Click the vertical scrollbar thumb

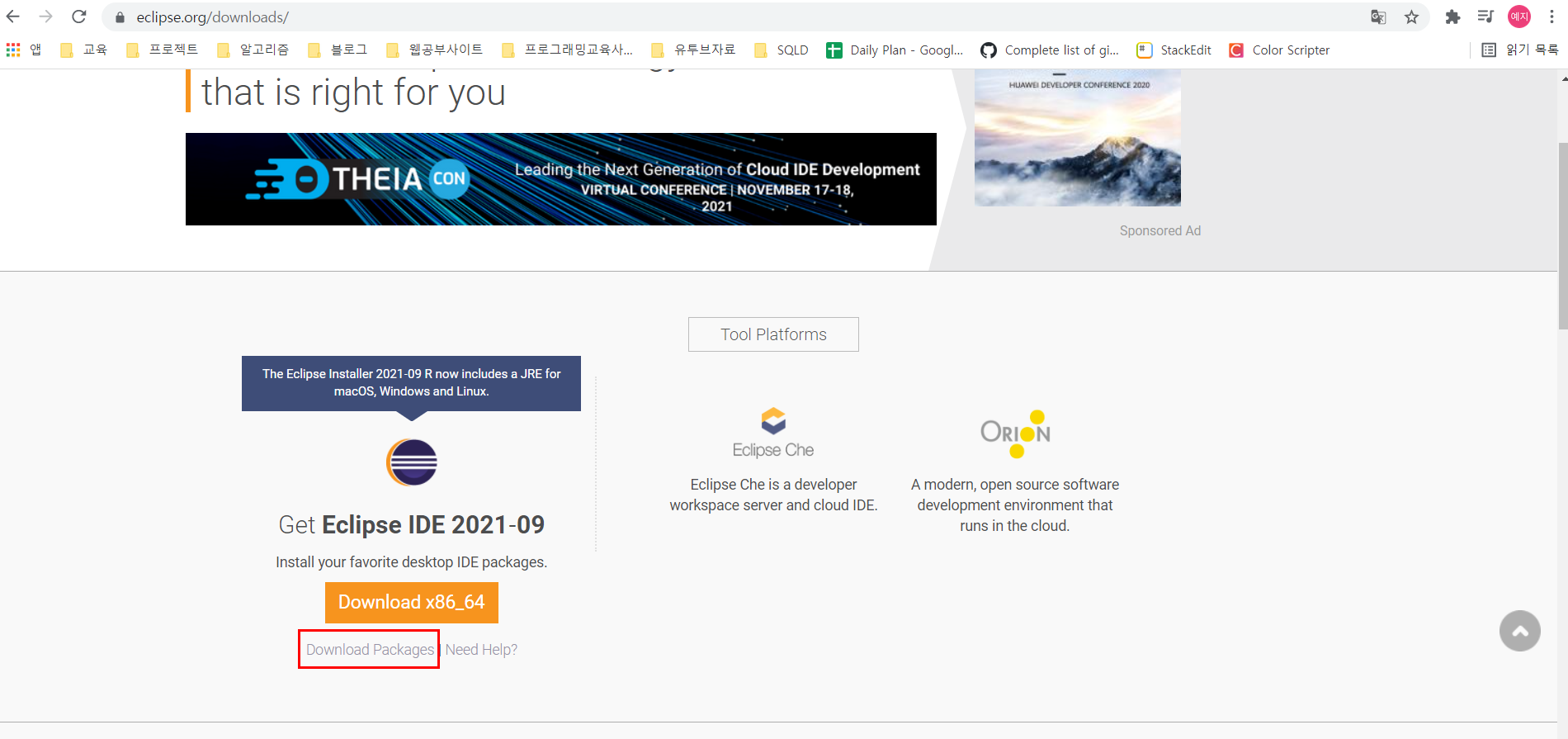pos(1562,235)
